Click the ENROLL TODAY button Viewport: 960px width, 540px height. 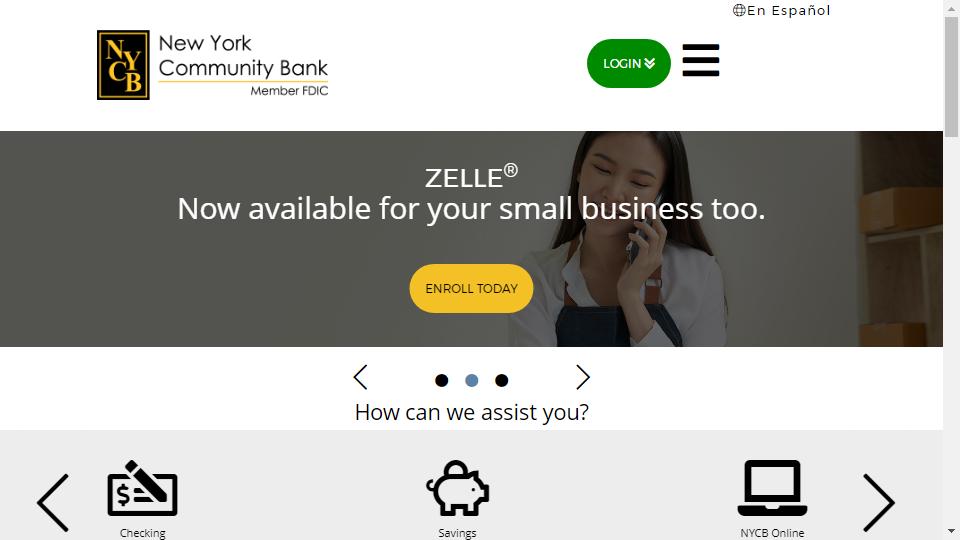point(471,288)
